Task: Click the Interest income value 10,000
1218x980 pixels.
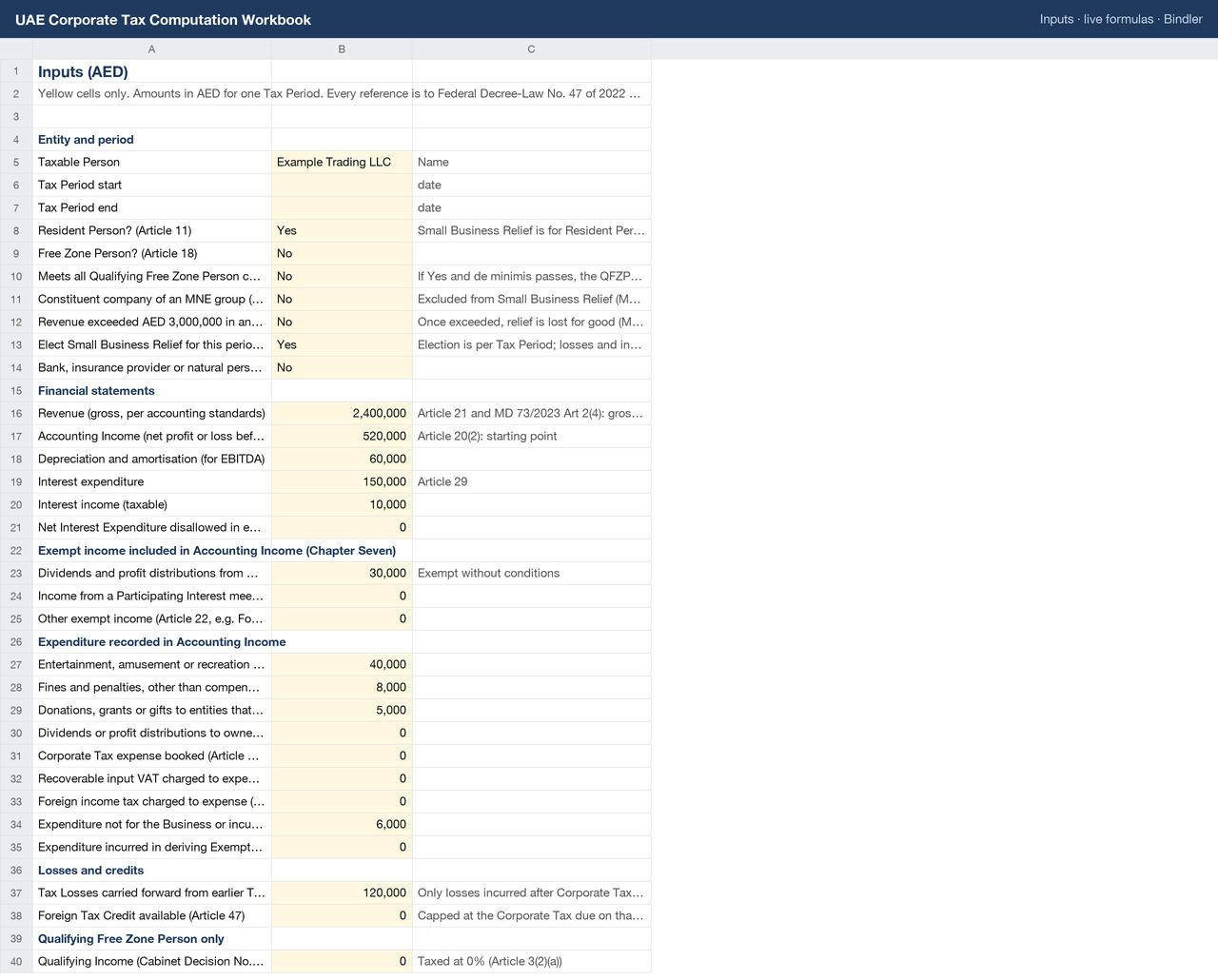Action: click(x=342, y=504)
